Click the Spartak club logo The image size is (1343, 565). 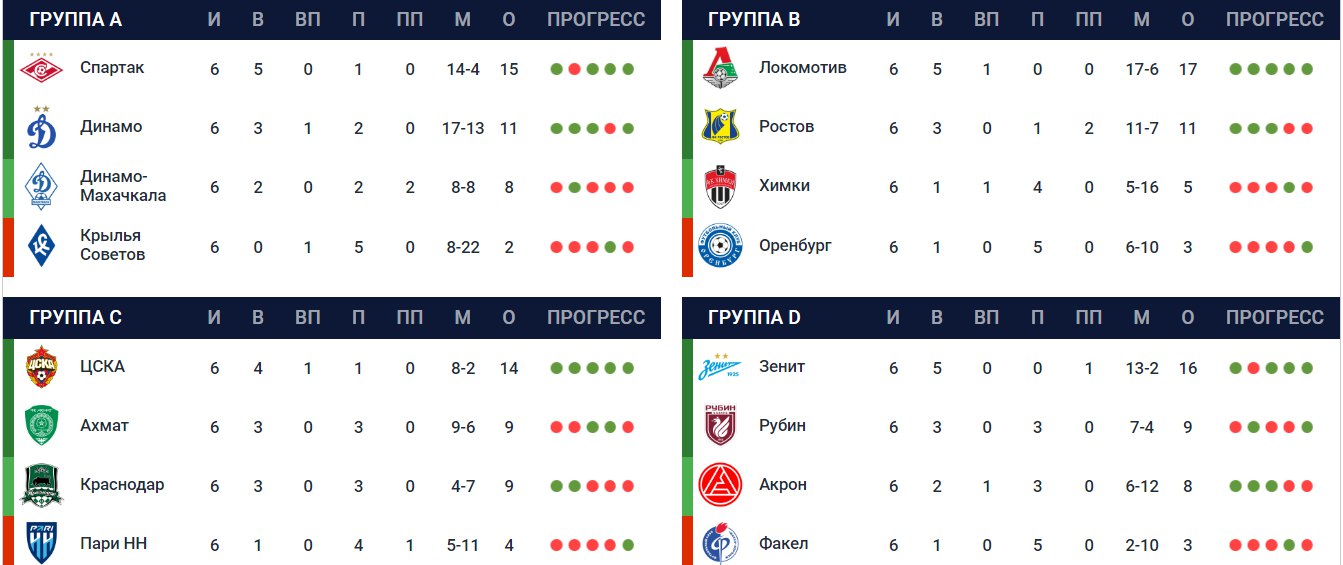tap(41, 68)
